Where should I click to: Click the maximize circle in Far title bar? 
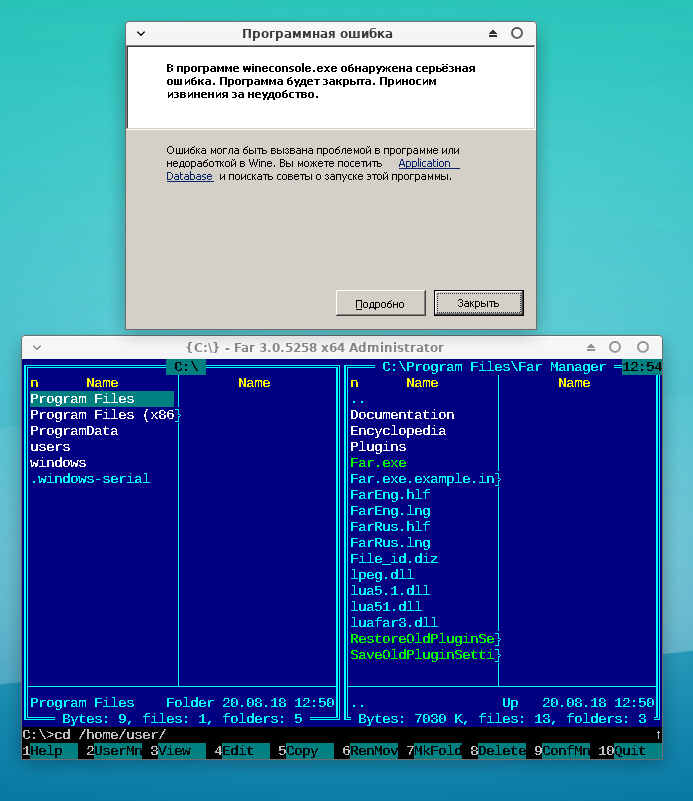[615, 347]
